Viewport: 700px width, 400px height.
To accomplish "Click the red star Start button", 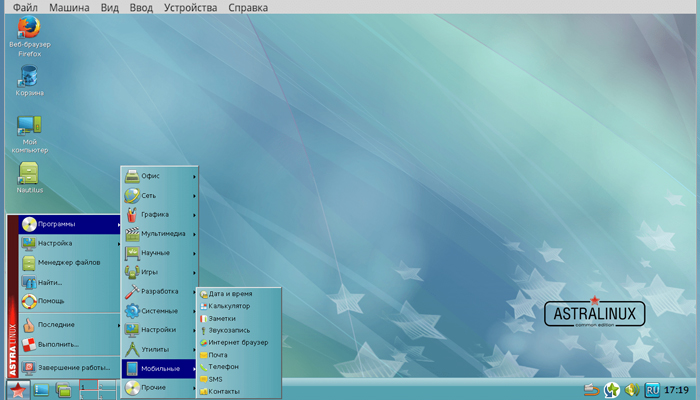I will [x=18, y=390].
